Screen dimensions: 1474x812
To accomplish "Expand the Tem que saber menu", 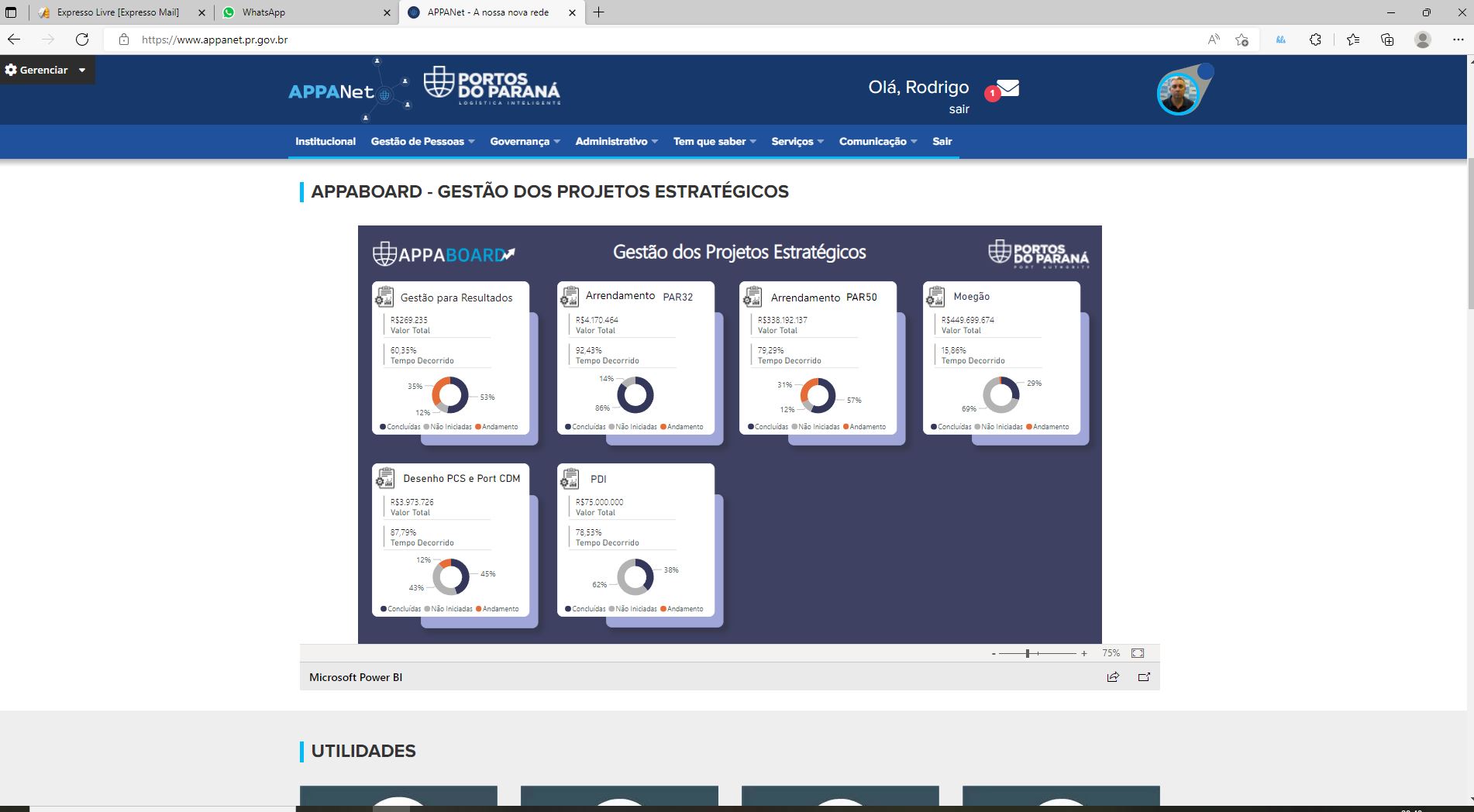I will (x=715, y=141).
